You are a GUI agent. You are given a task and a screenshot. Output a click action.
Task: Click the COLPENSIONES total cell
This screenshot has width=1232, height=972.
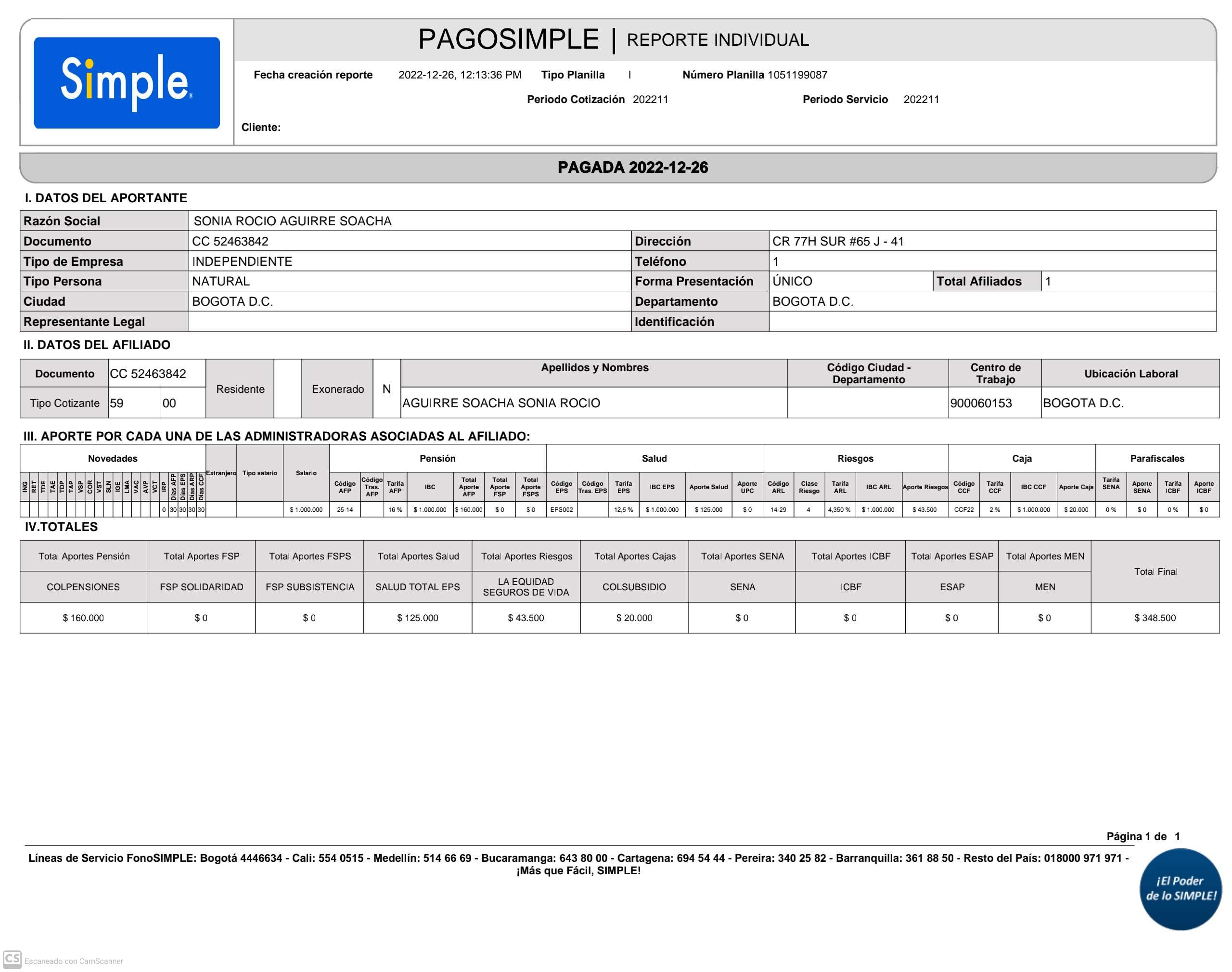coord(83,587)
